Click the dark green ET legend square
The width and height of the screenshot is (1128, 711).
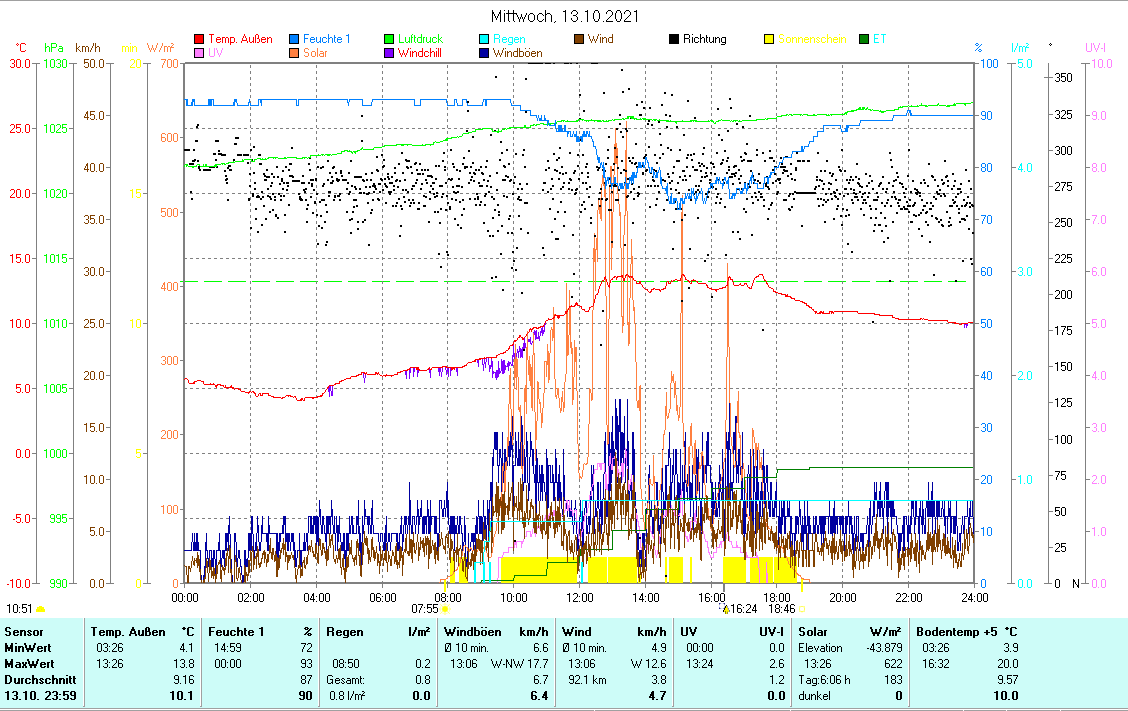point(865,40)
